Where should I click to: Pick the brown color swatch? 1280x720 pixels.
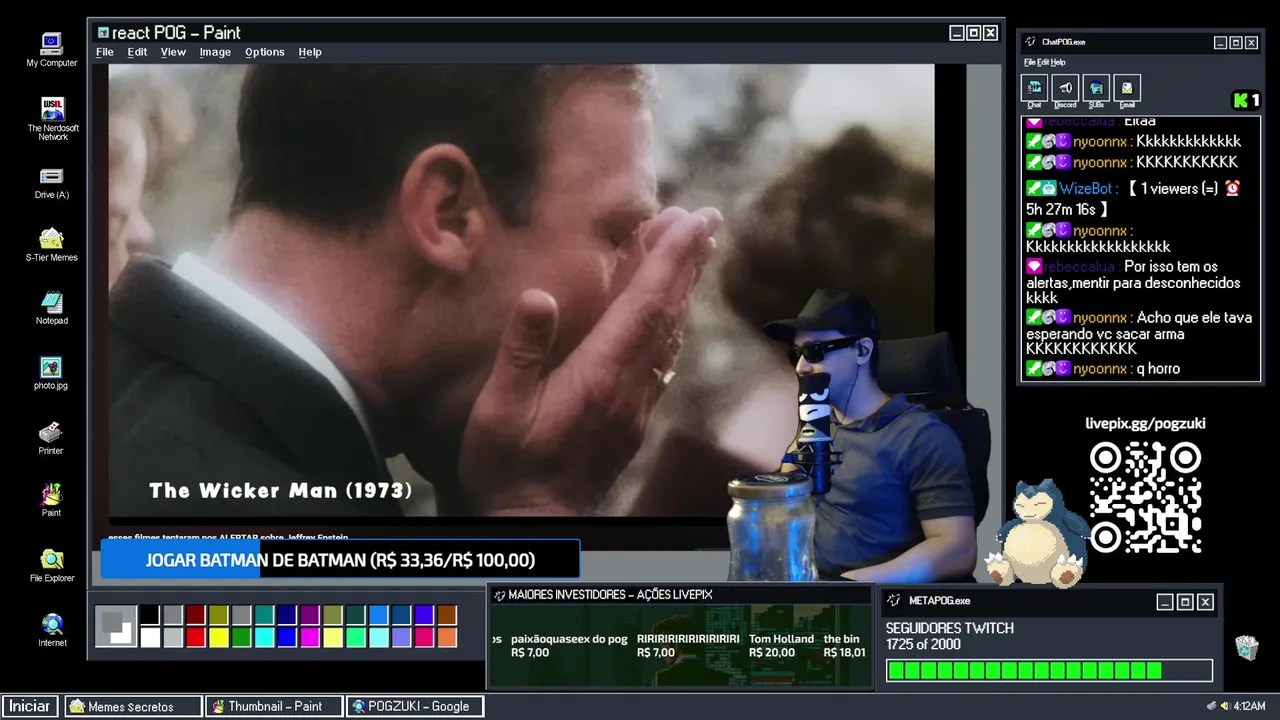[x=447, y=615]
